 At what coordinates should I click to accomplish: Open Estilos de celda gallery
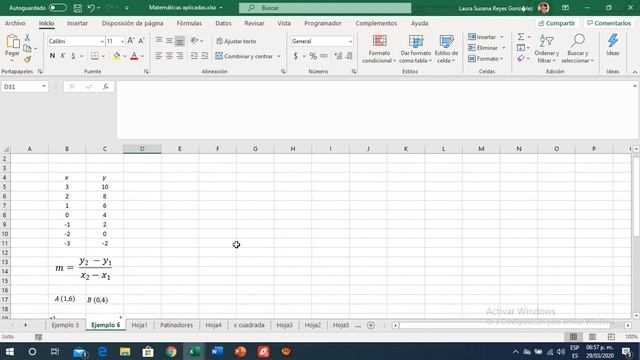(x=446, y=49)
